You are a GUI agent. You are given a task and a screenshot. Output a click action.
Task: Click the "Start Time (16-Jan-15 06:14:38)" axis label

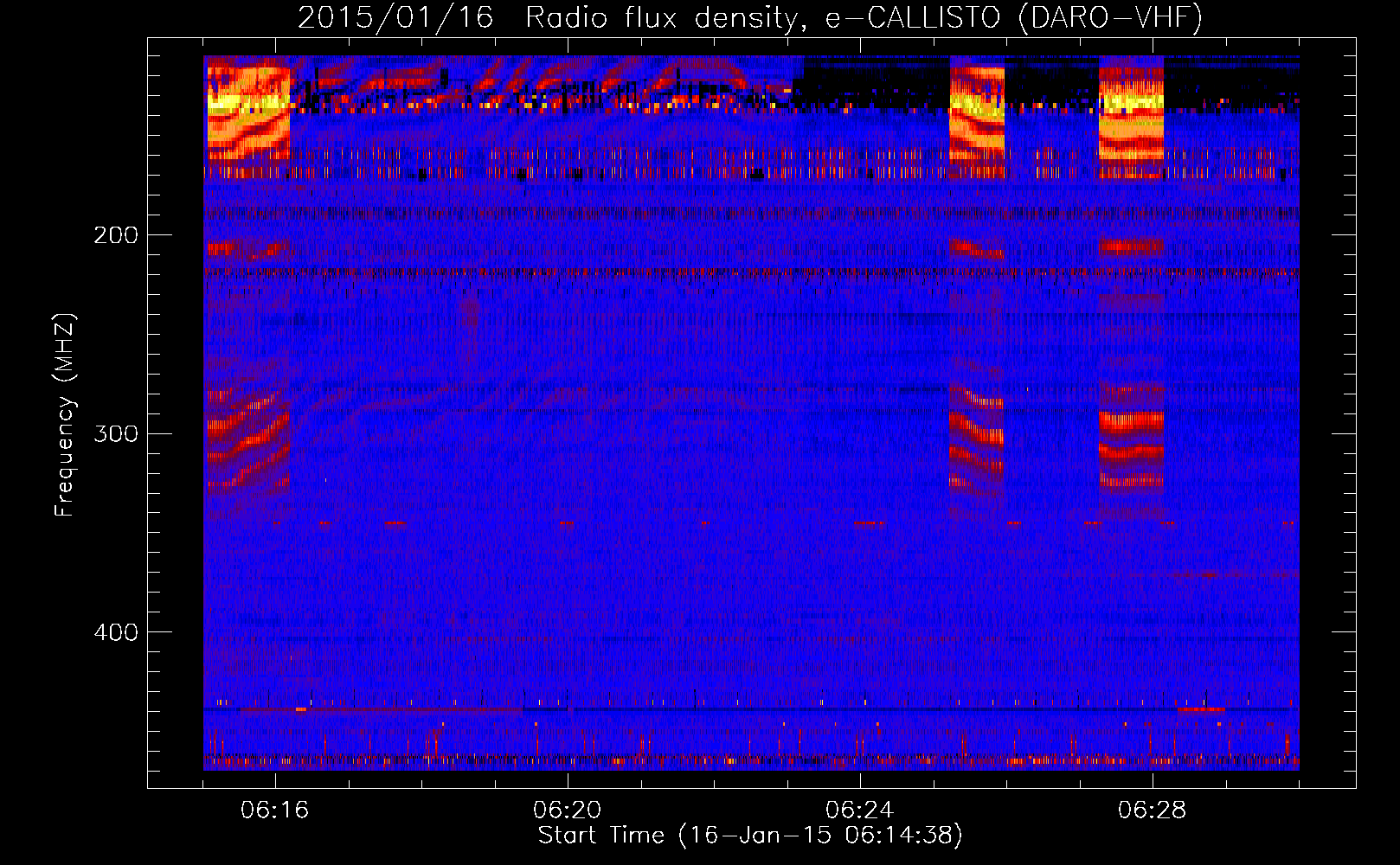coord(750,836)
